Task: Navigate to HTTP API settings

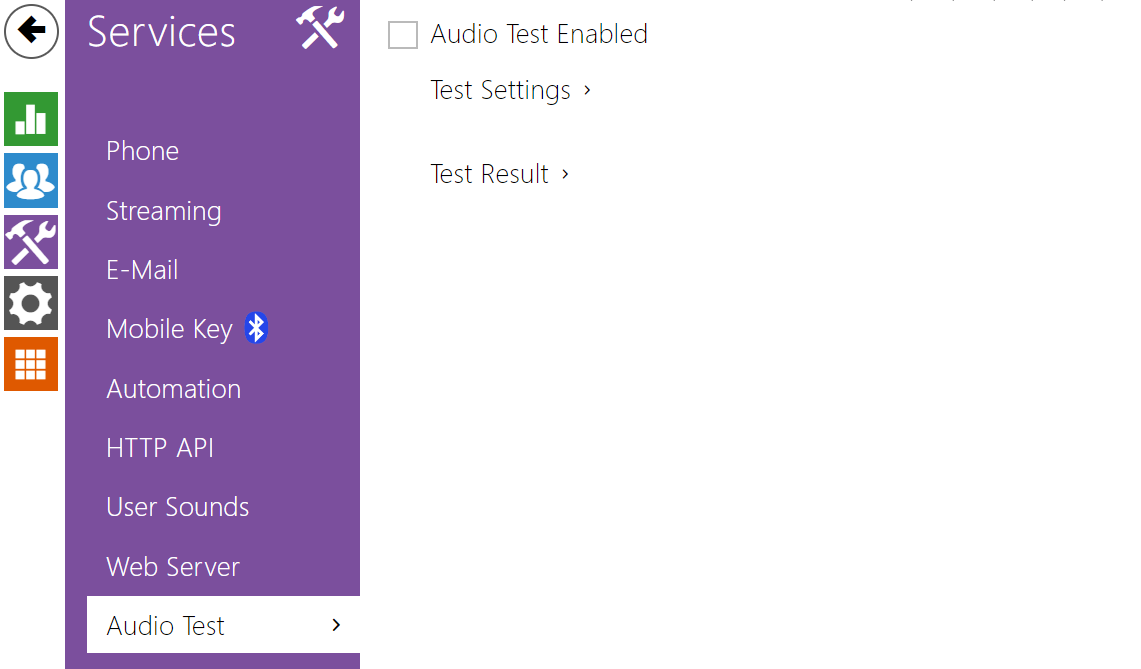Action: [x=160, y=448]
